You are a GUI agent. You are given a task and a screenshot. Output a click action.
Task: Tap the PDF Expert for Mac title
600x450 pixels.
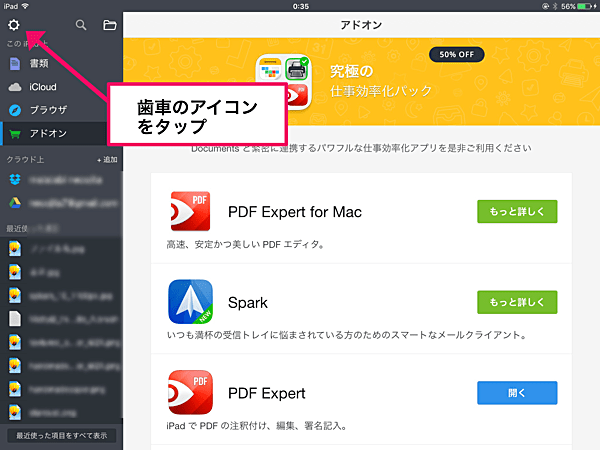(x=295, y=212)
